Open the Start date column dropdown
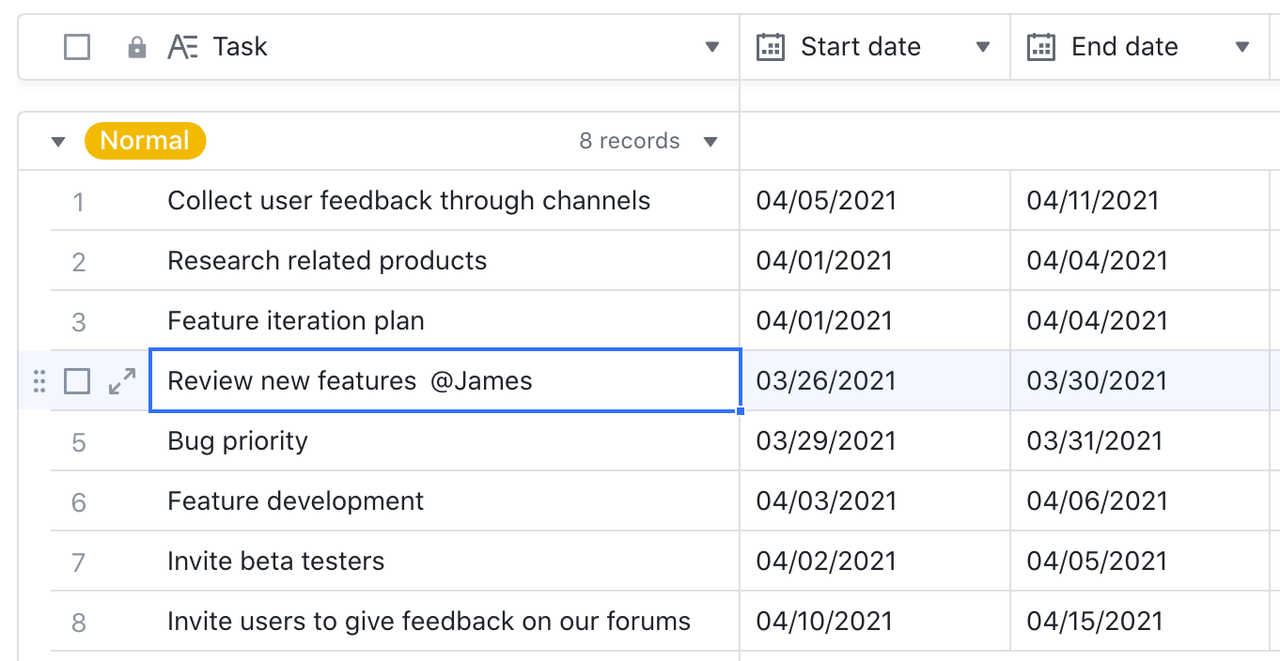The width and height of the screenshot is (1280, 661). (x=982, y=47)
